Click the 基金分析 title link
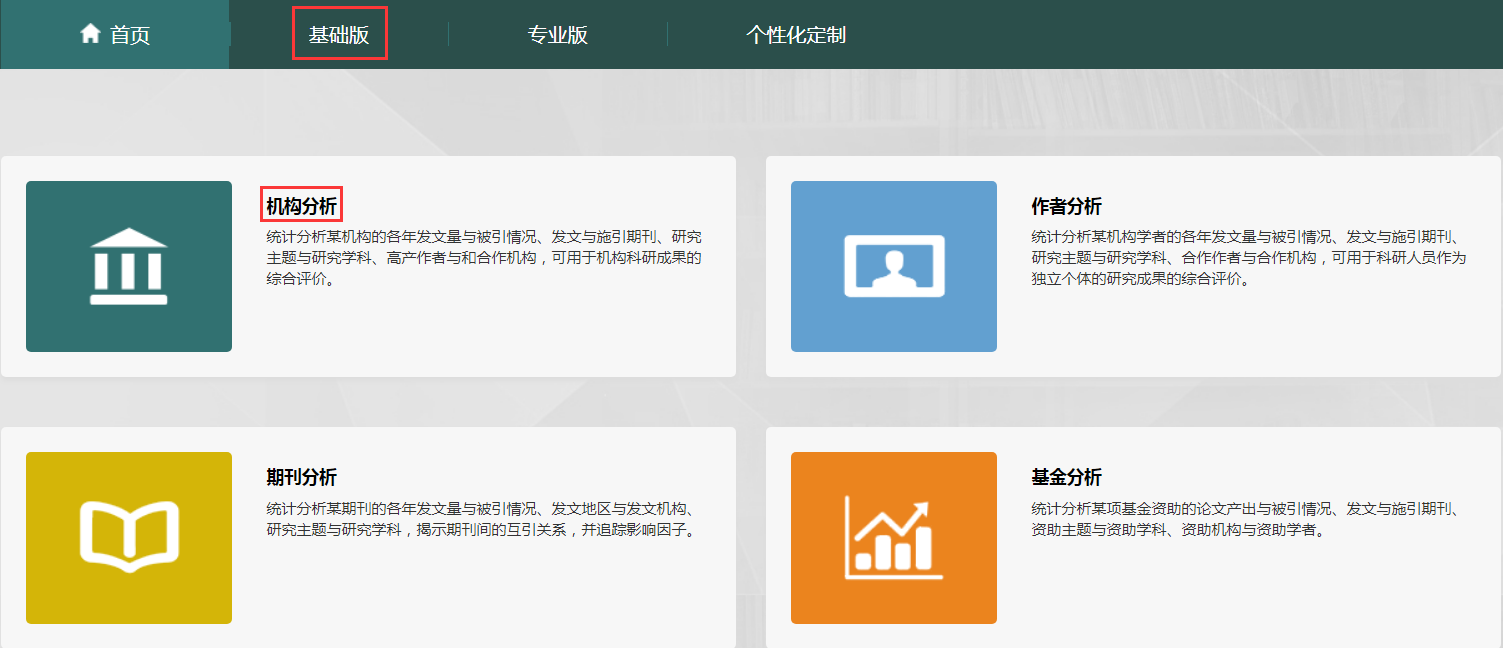 point(1066,477)
